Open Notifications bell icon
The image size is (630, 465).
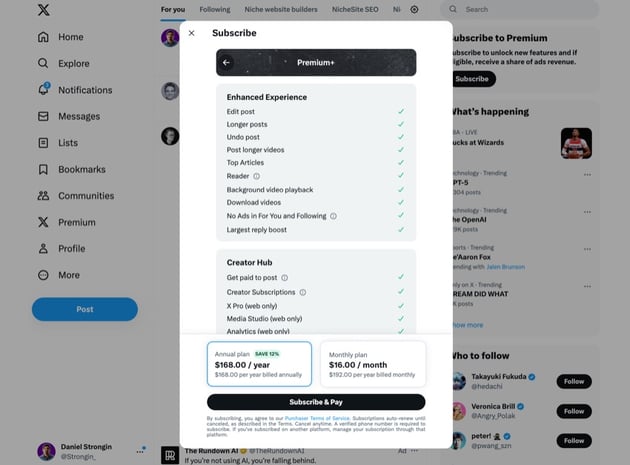tap(43, 90)
